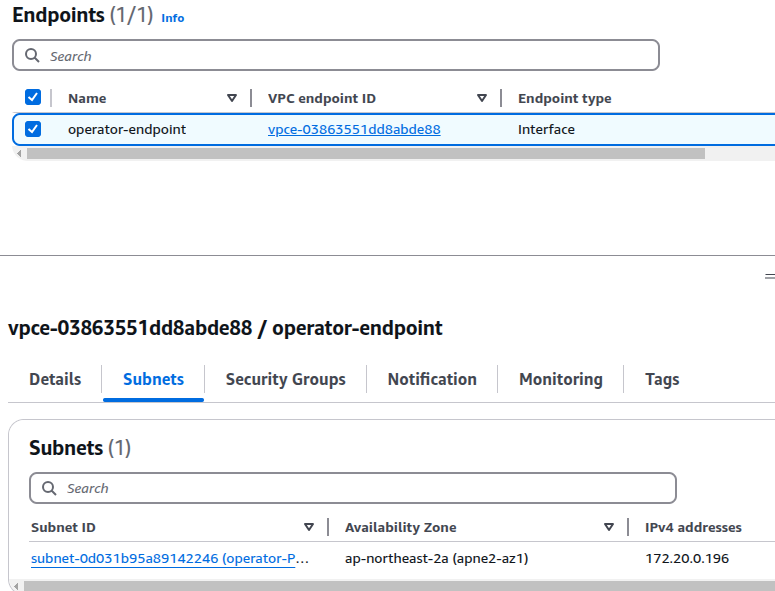
Task: Open the Monitoring tab
Action: click(560, 379)
